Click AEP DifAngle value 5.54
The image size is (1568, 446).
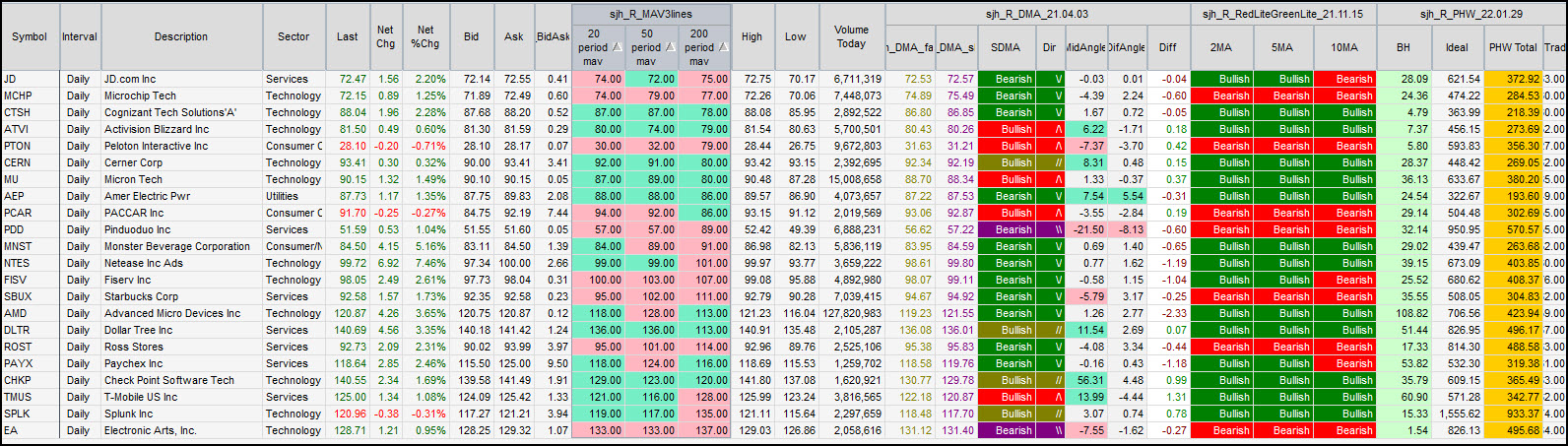[x=1127, y=196]
